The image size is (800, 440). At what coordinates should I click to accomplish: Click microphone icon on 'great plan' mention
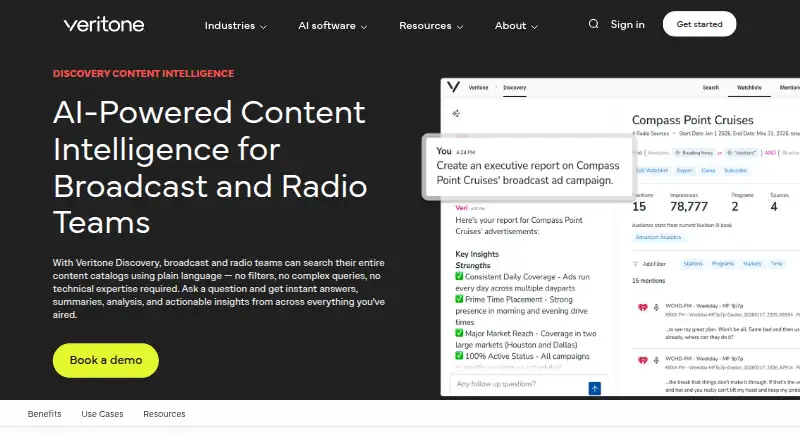[656, 307]
